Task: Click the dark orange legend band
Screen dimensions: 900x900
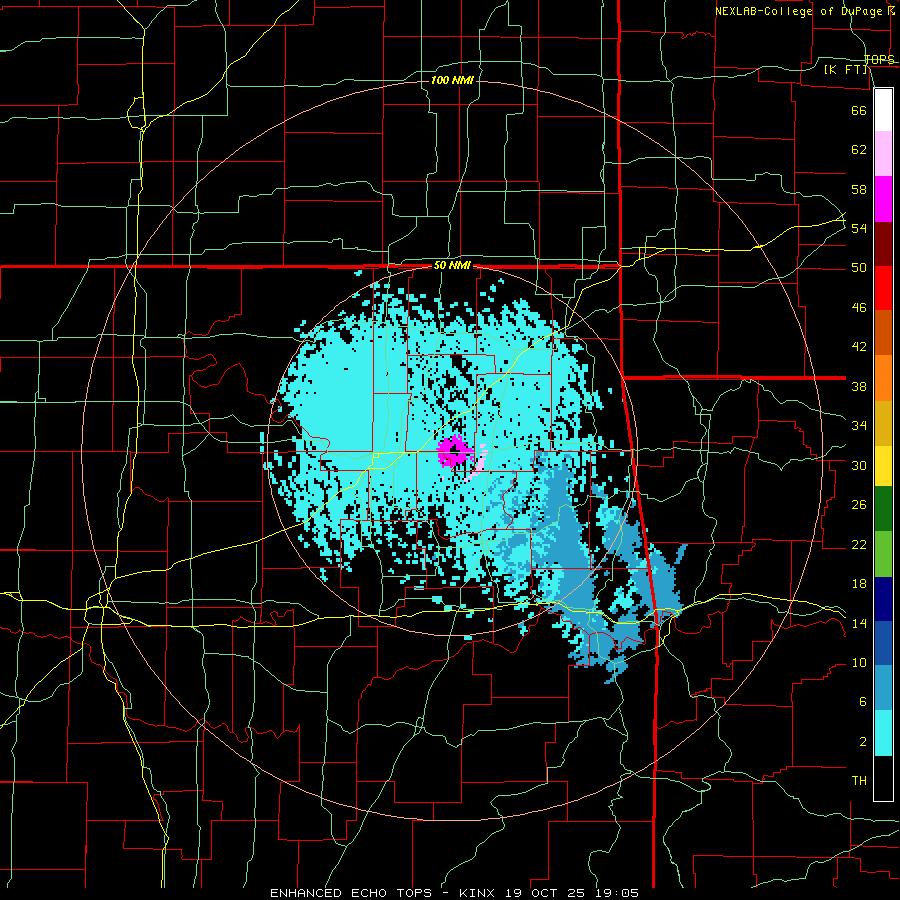Action: 883,333
